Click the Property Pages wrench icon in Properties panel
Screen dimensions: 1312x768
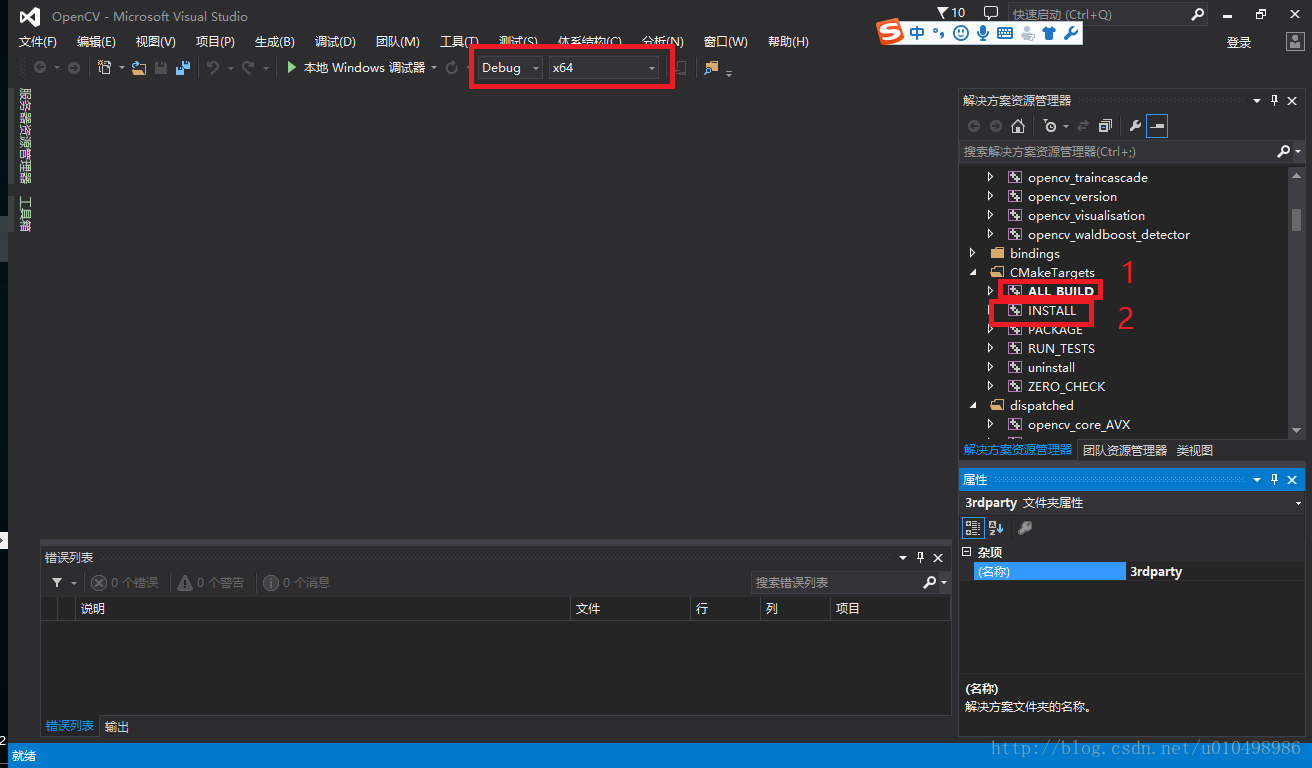[1024, 527]
